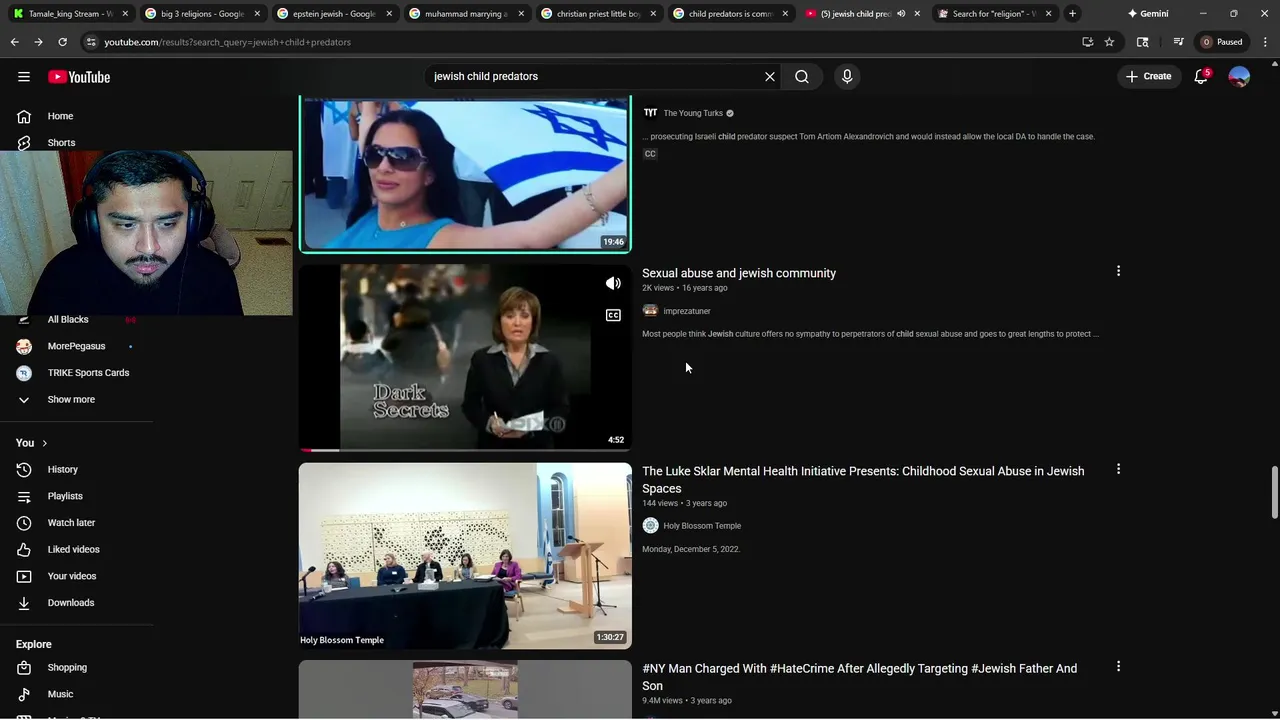The width and height of the screenshot is (1280, 720).
Task: Open a new browser tab
Action: [x=1072, y=14]
